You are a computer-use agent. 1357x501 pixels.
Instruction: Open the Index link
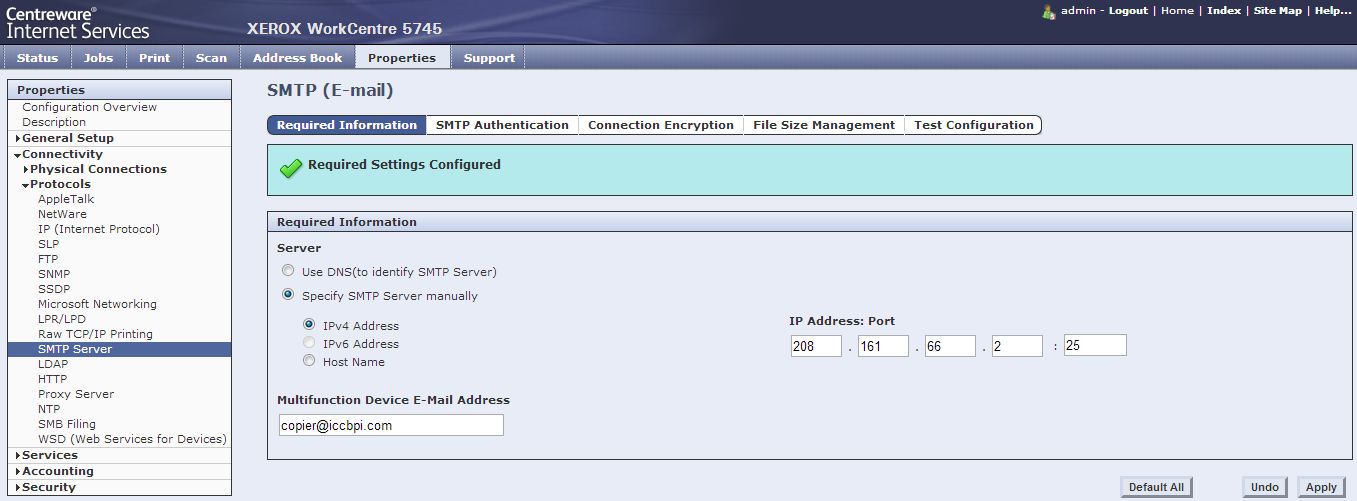coord(1224,11)
